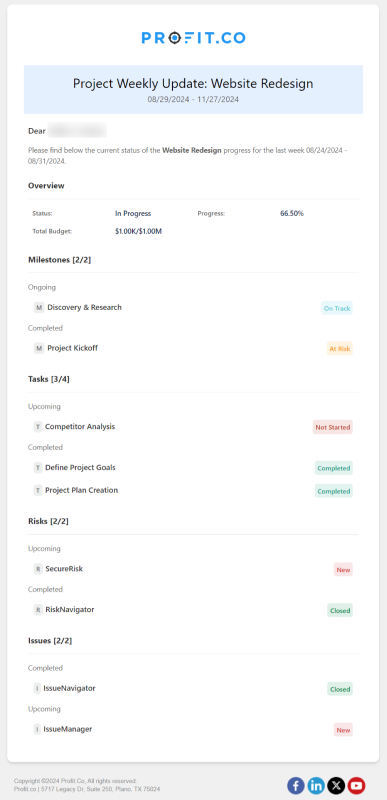
Task: Click the On Track status badge
Action: pos(337,308)
